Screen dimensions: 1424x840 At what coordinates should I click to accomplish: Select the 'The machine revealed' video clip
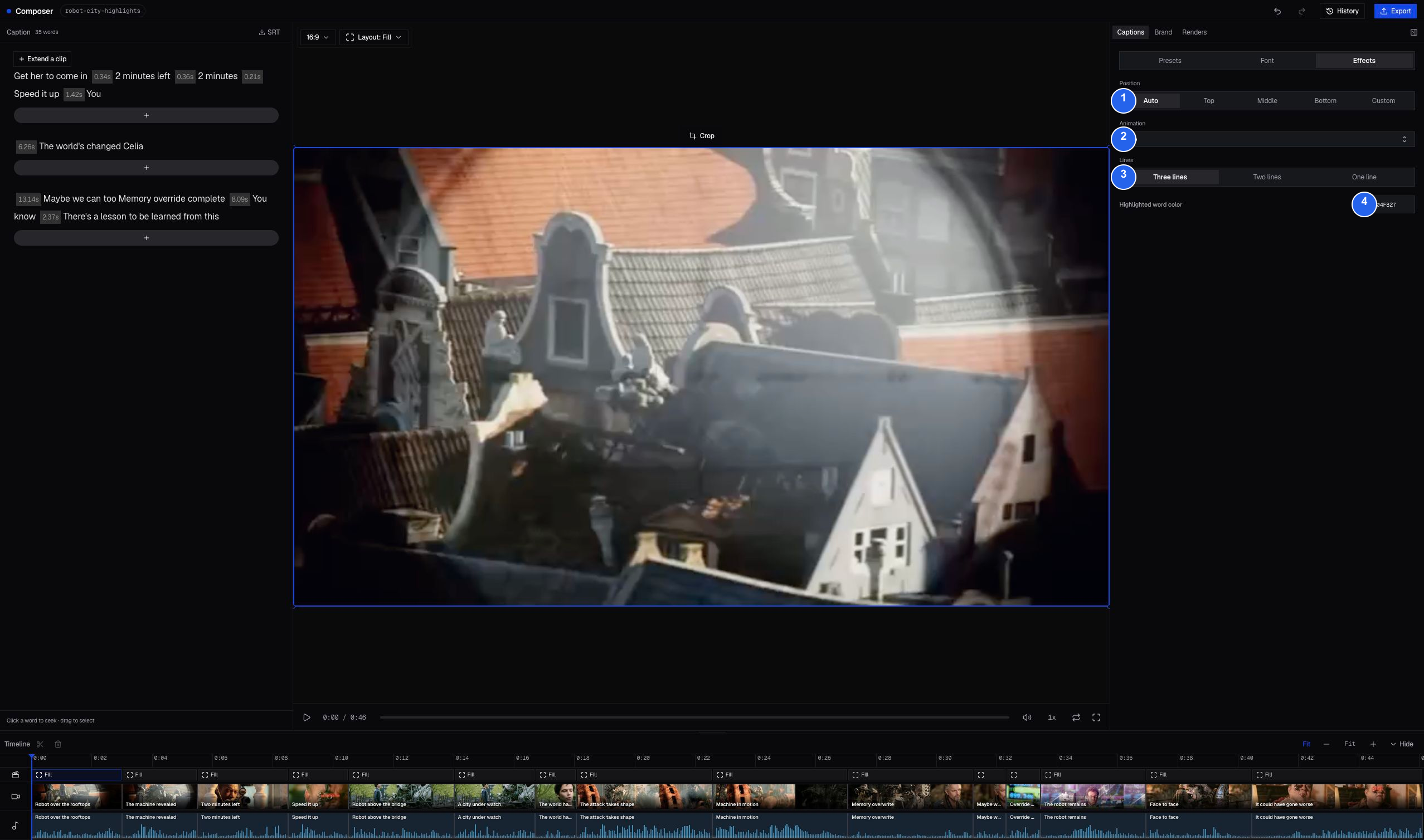pyautogui.click(x=159, y=797)
